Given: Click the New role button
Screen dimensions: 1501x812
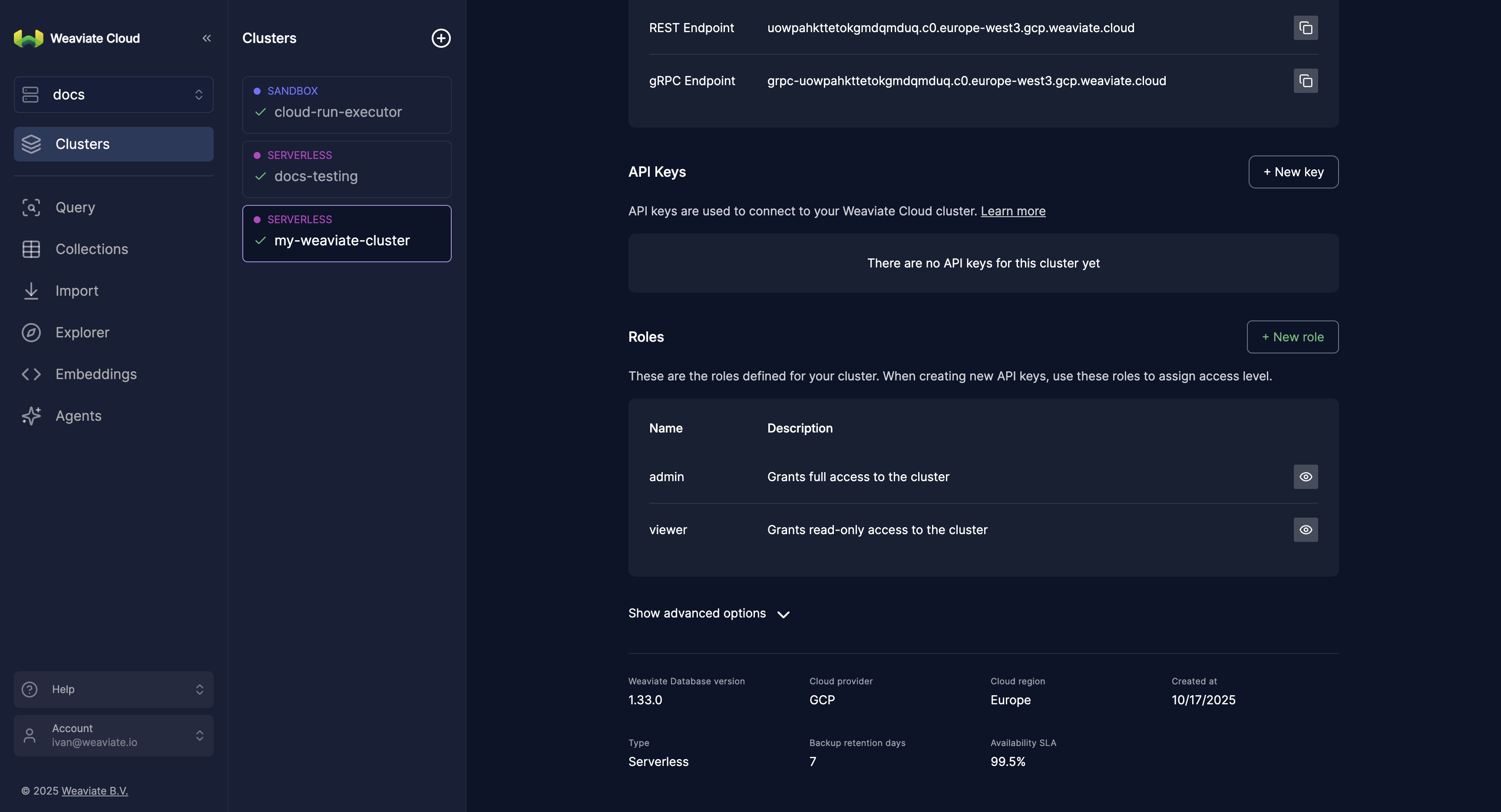Looking at the screenshot, I should click(x=1292, y=337).
